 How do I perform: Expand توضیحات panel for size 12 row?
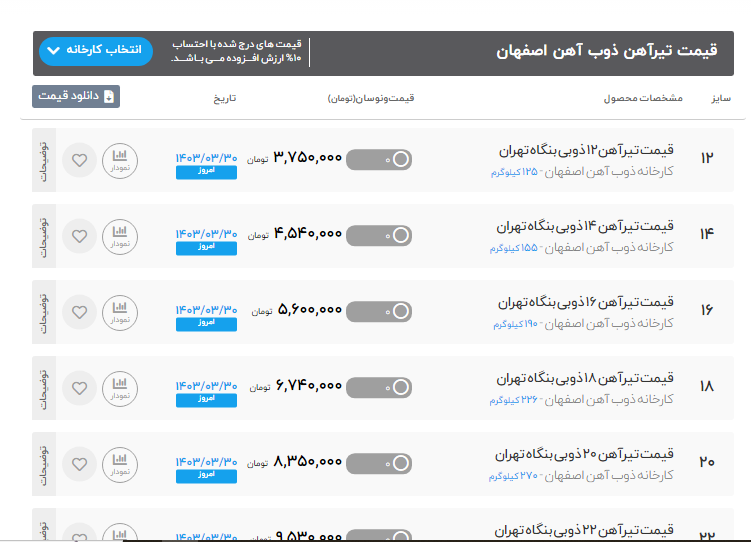coord(43,160)
